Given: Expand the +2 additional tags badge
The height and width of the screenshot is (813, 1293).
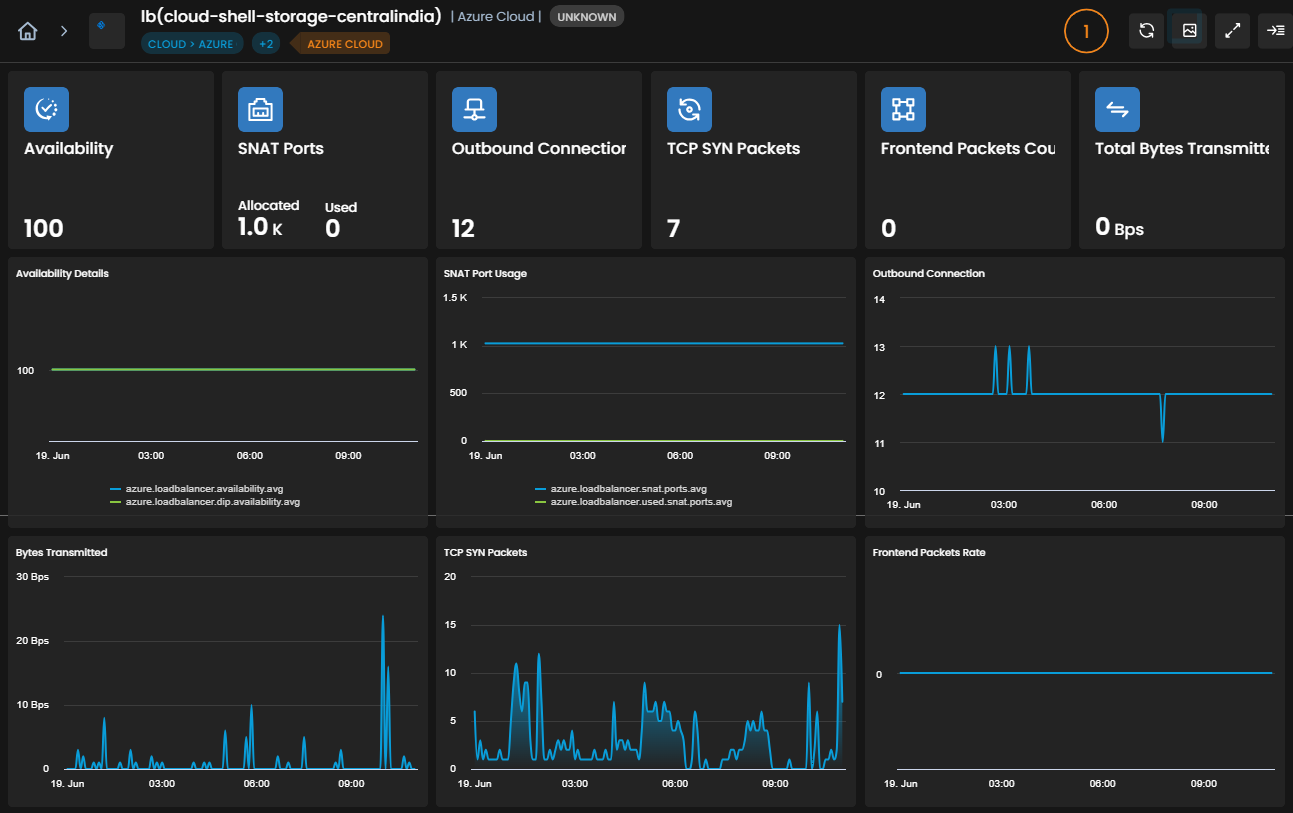Looking at the screenshot, I should [266, 44].
